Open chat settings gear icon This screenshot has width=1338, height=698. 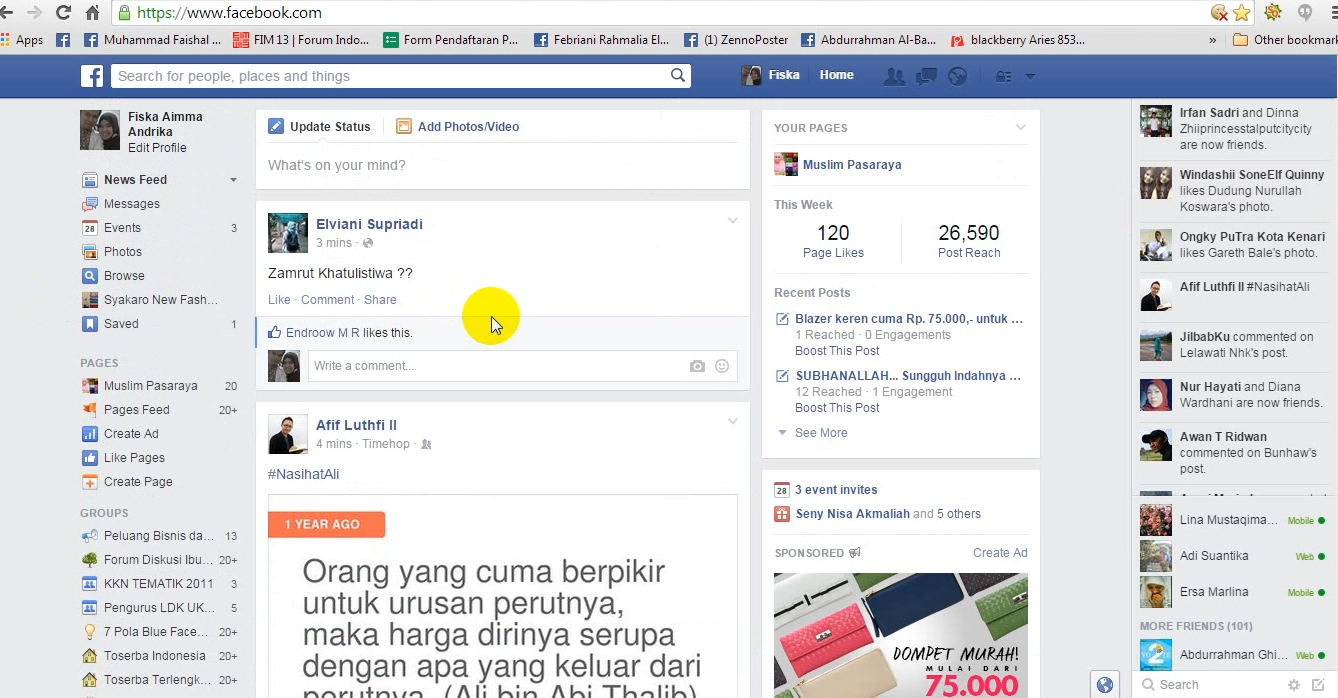pos(1294,685)
